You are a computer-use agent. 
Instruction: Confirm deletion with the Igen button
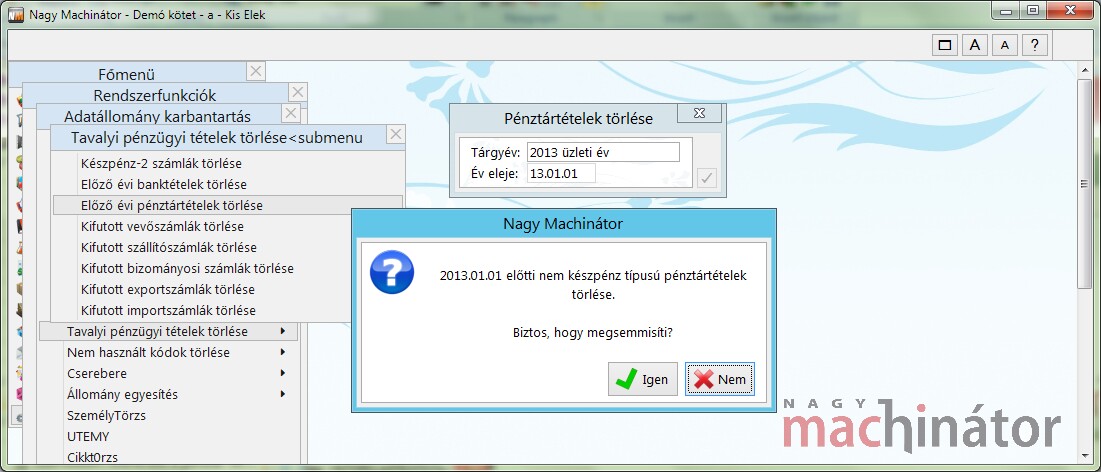pos(642,379)
